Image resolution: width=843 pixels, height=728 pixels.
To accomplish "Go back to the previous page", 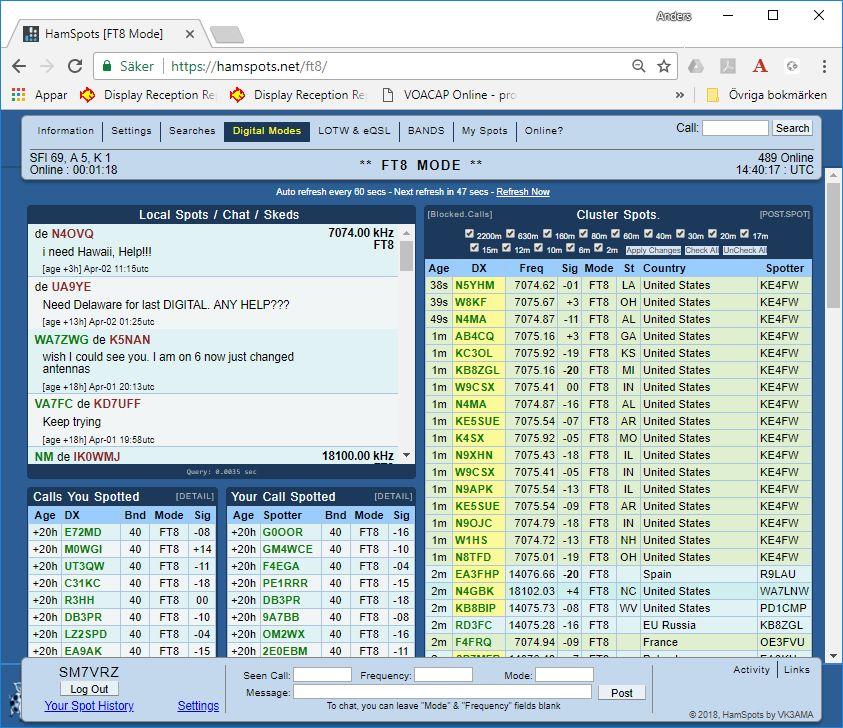I will click(19, 66).
